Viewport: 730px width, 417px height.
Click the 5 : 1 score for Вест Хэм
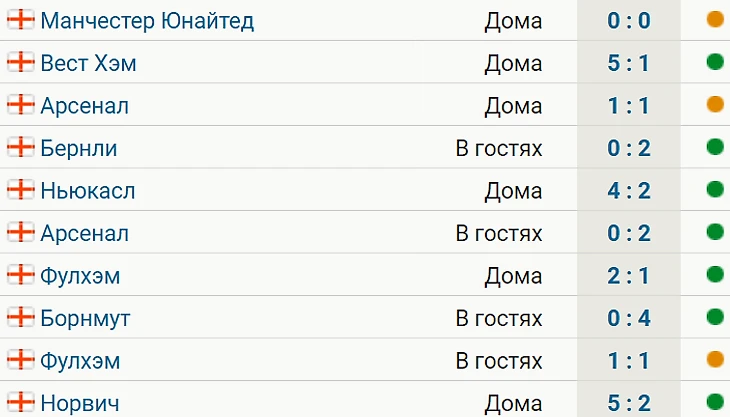click(629, 63)
